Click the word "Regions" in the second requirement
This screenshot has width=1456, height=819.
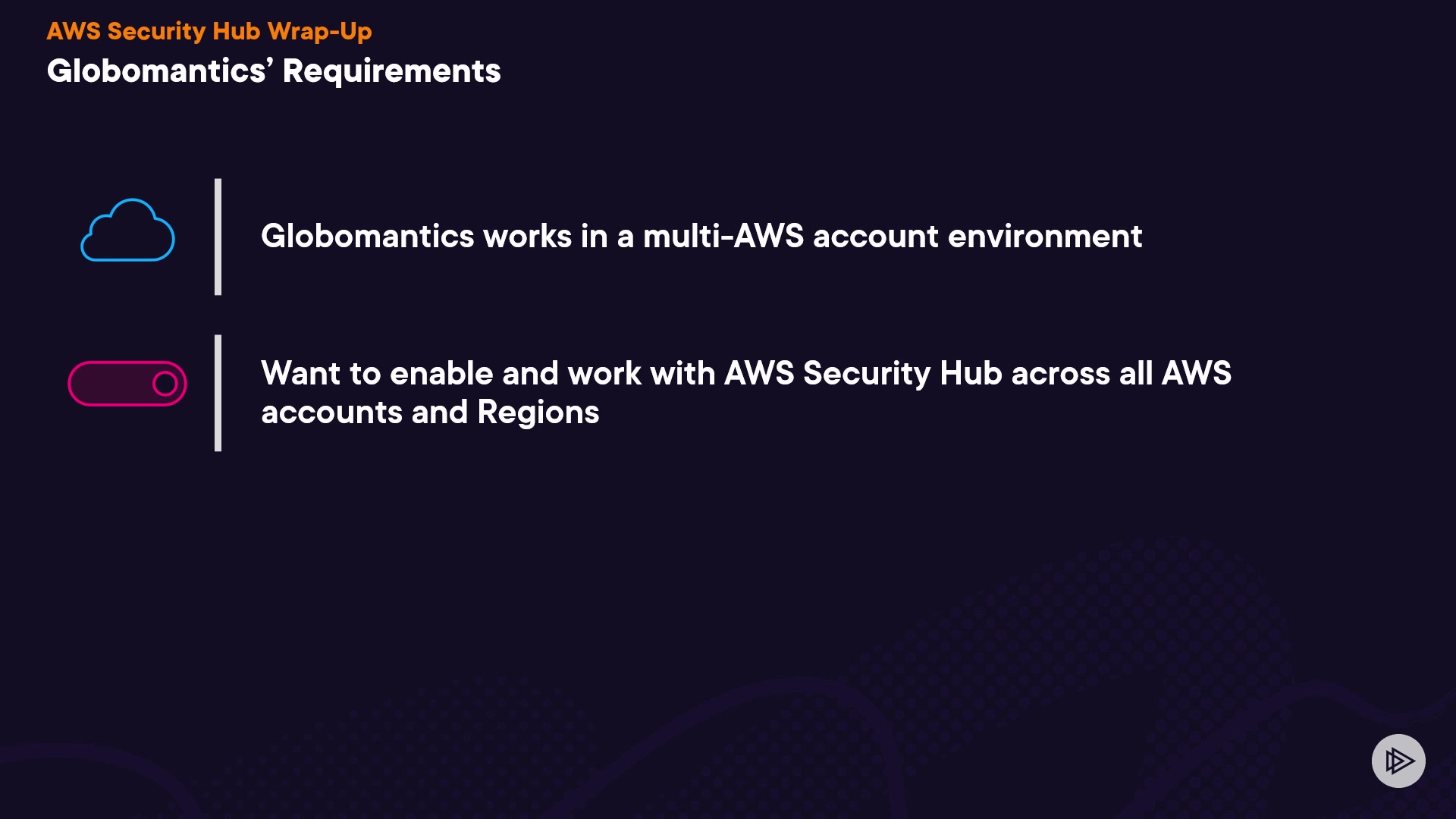click(x=538, y=413)
